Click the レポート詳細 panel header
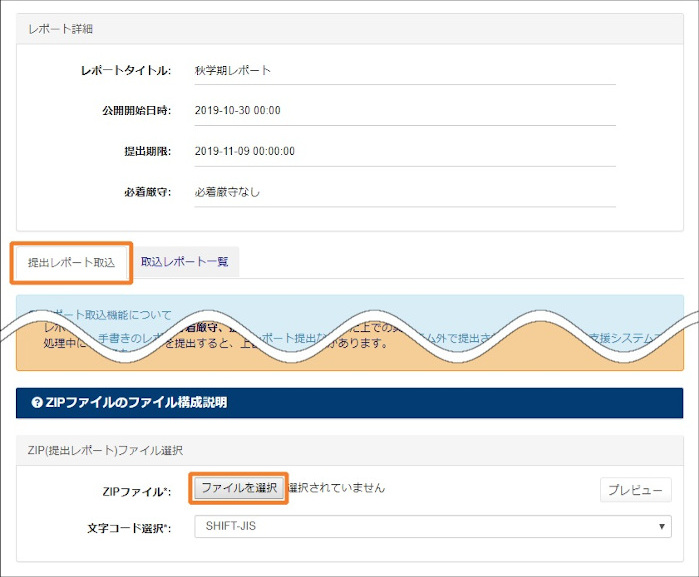The image size is (699, 577). [x=61, y=29]
